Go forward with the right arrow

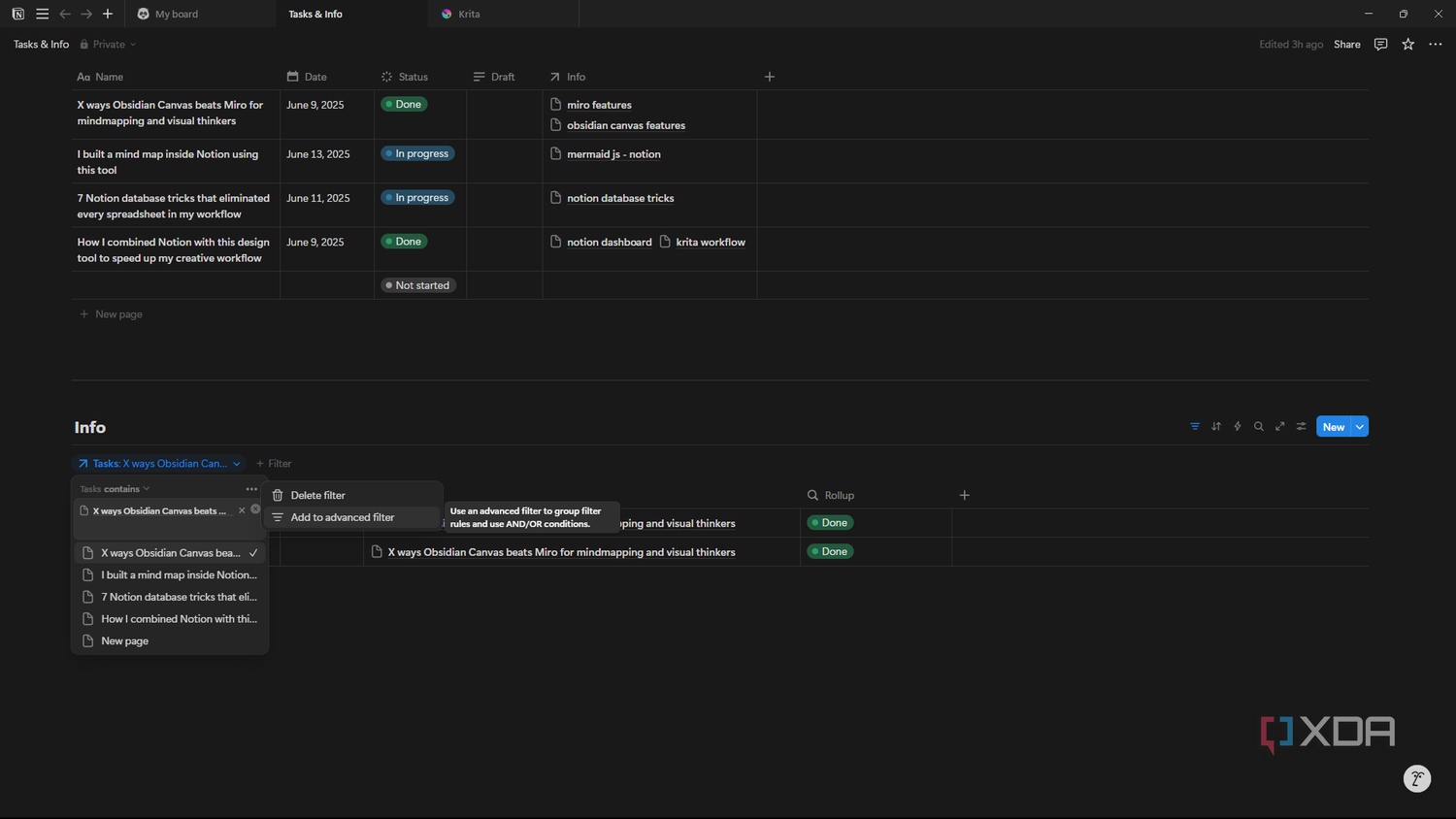(86, 14)
